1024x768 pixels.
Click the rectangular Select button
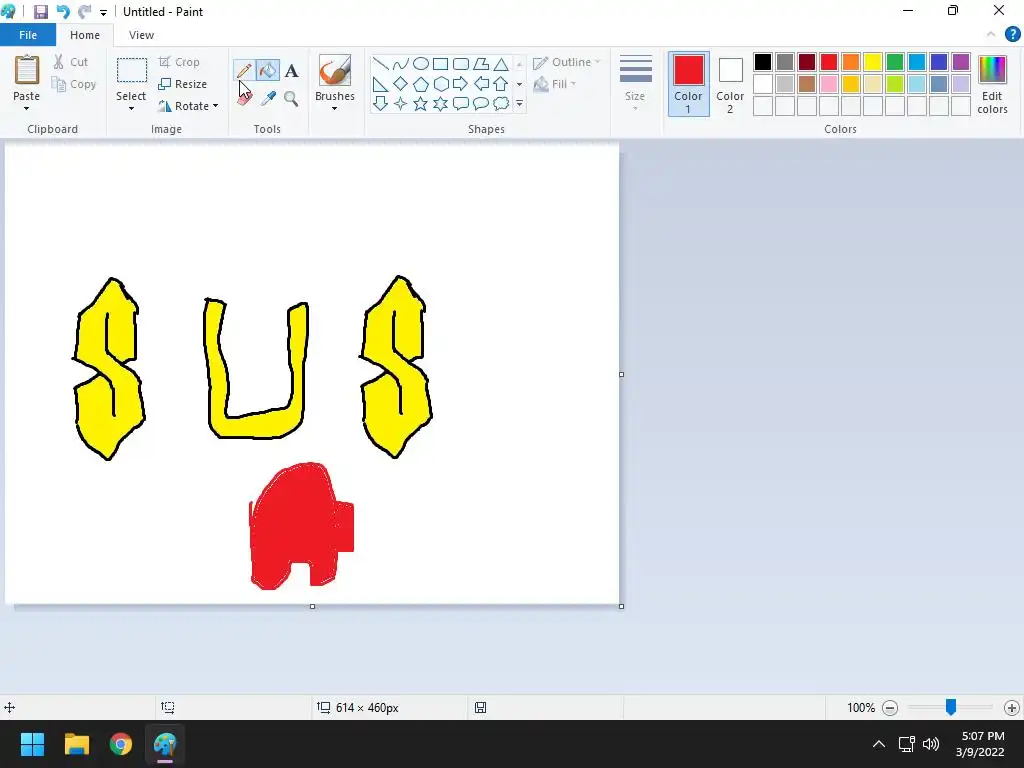[131, 78]
